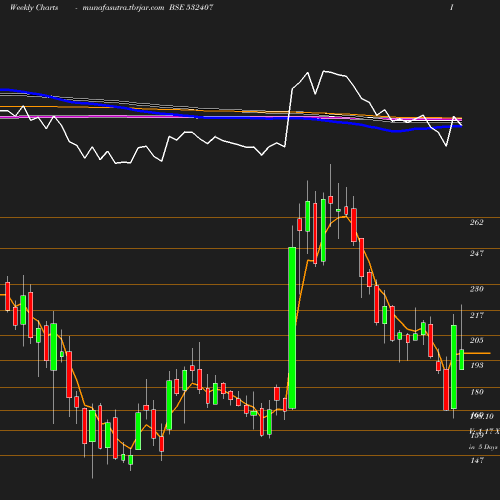Click the 180 price level label
Image resolution: width=500 pixels, height=500 pixels.
point(477,392)
